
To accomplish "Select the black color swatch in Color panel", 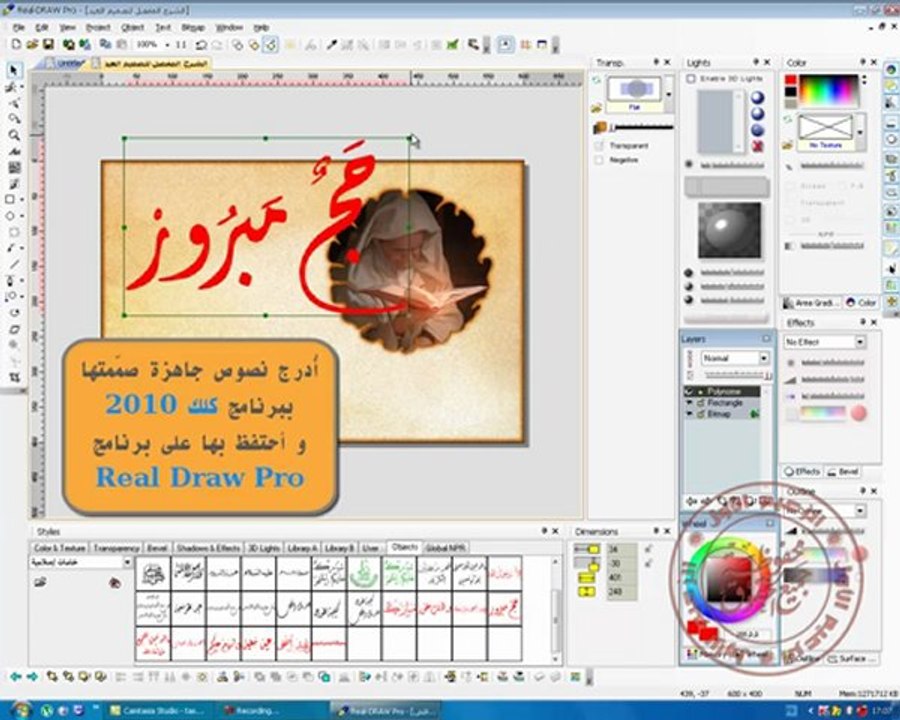I will coord(791,91).
